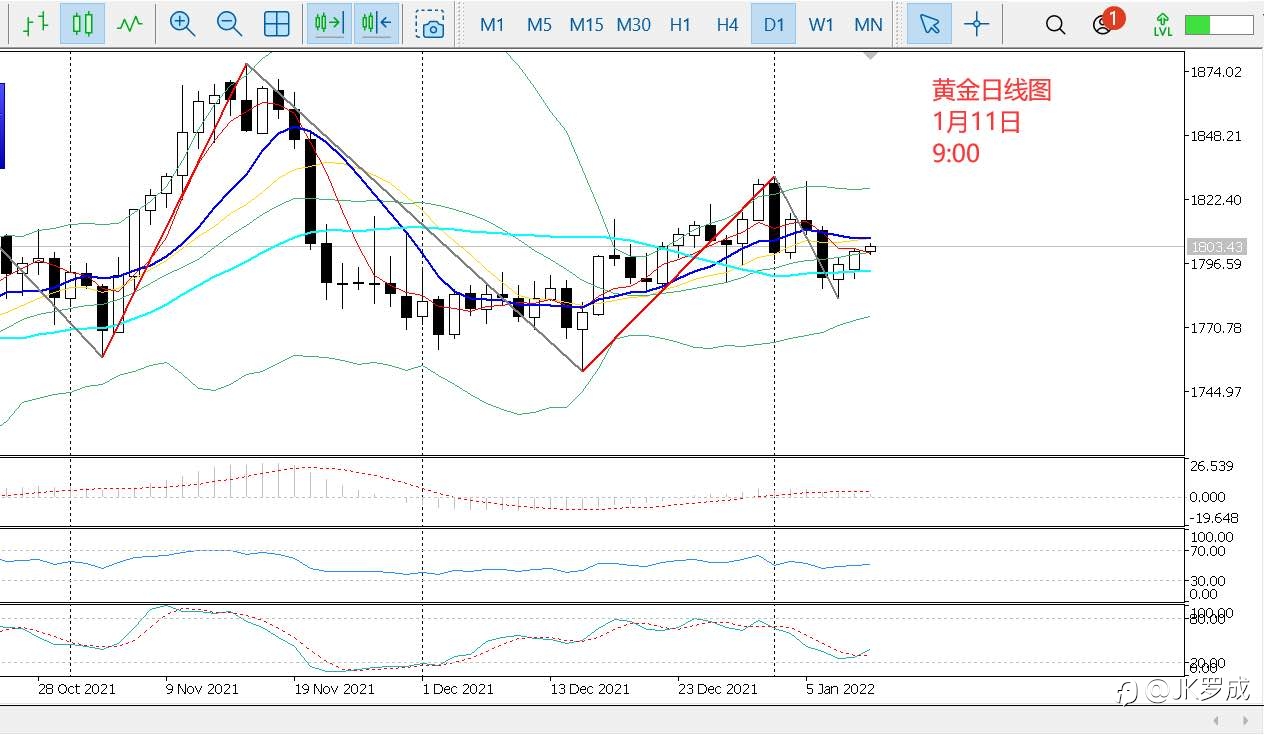Click price scale value 1848.21
This screenshot has width=1264, height=735.
1216,136
